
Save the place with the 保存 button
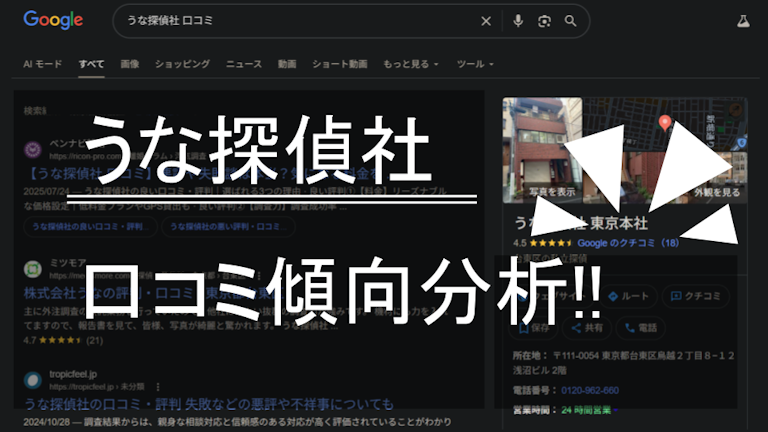click(x=533, y=328)
